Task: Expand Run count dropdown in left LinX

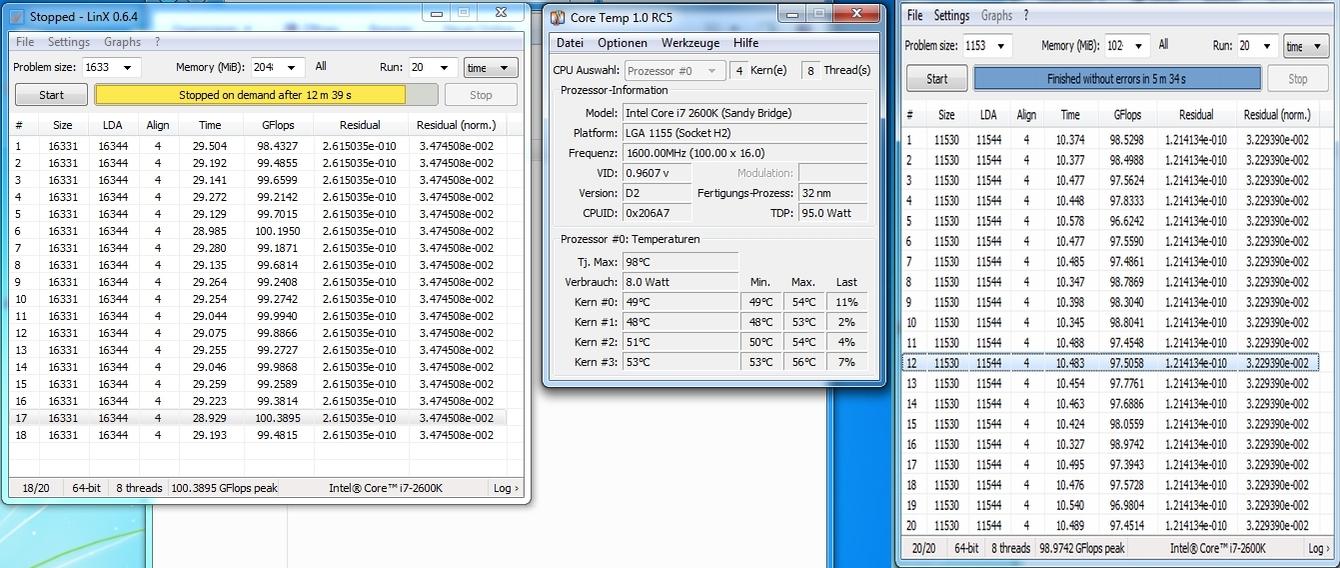Action: tap(446, 68)
